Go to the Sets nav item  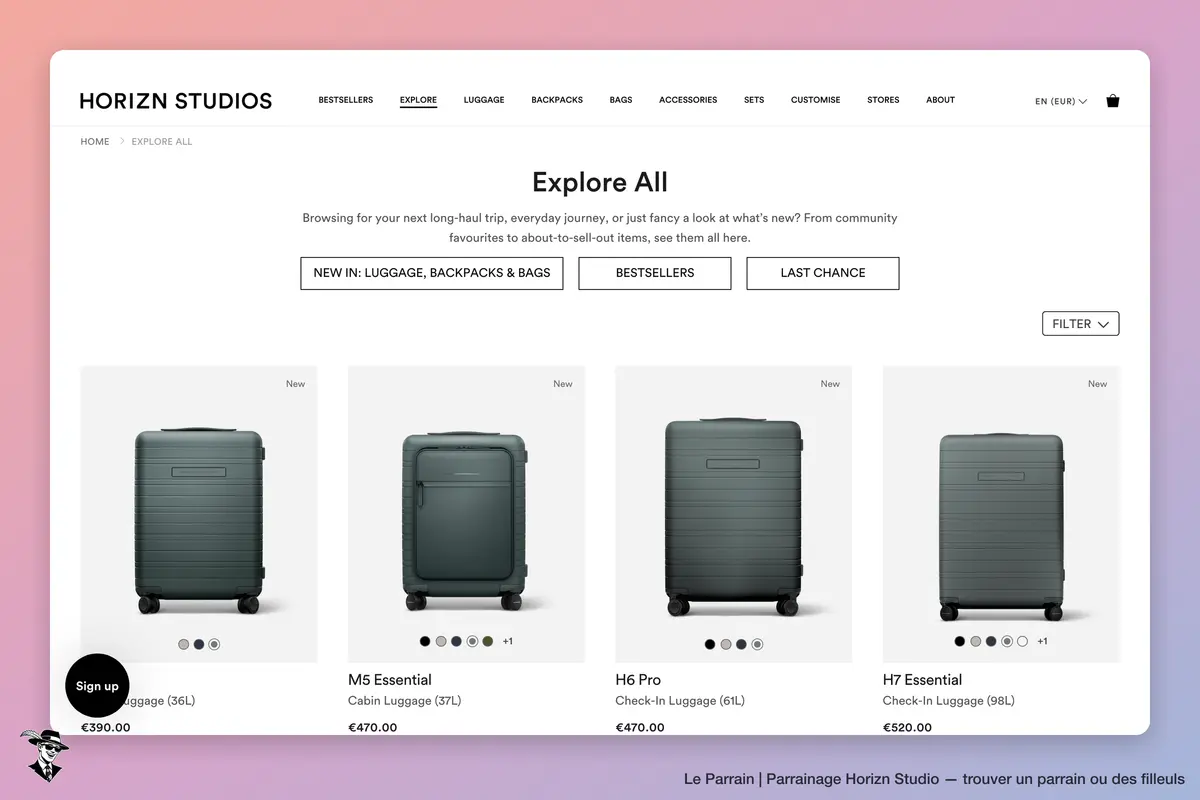pyautogui.click(x=754, y=100)
